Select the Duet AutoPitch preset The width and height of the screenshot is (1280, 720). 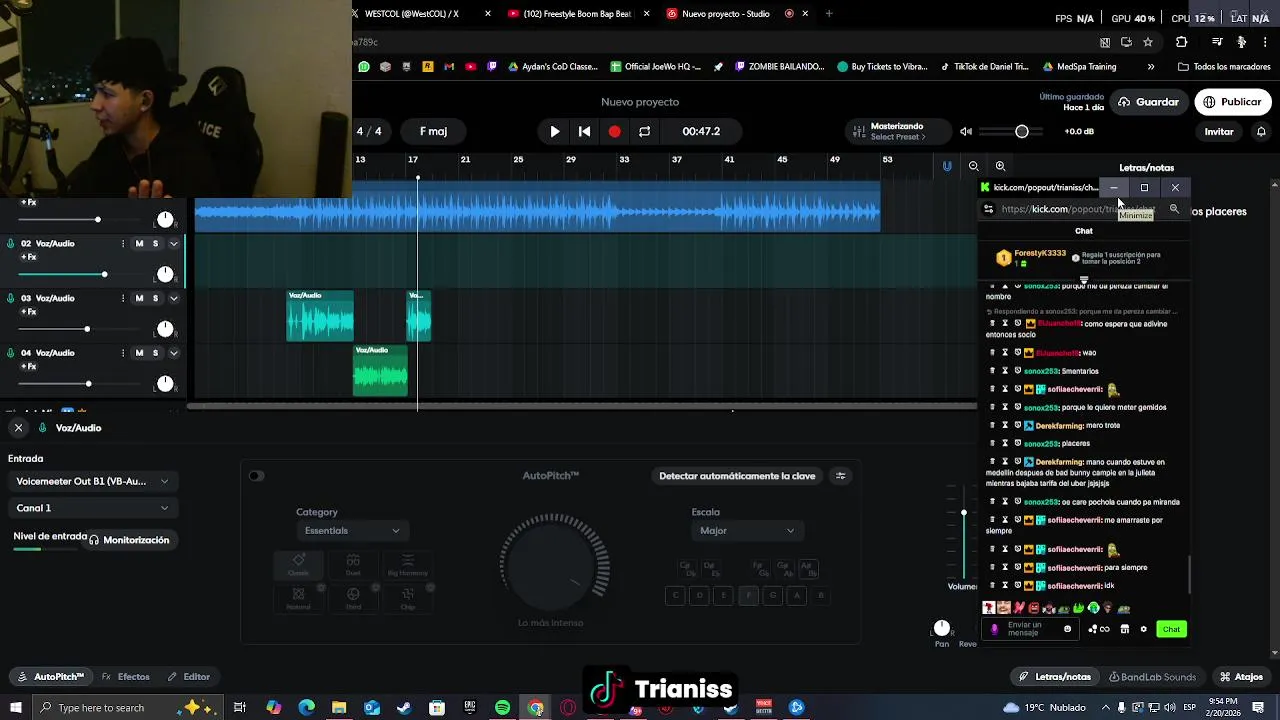[353, 565]
